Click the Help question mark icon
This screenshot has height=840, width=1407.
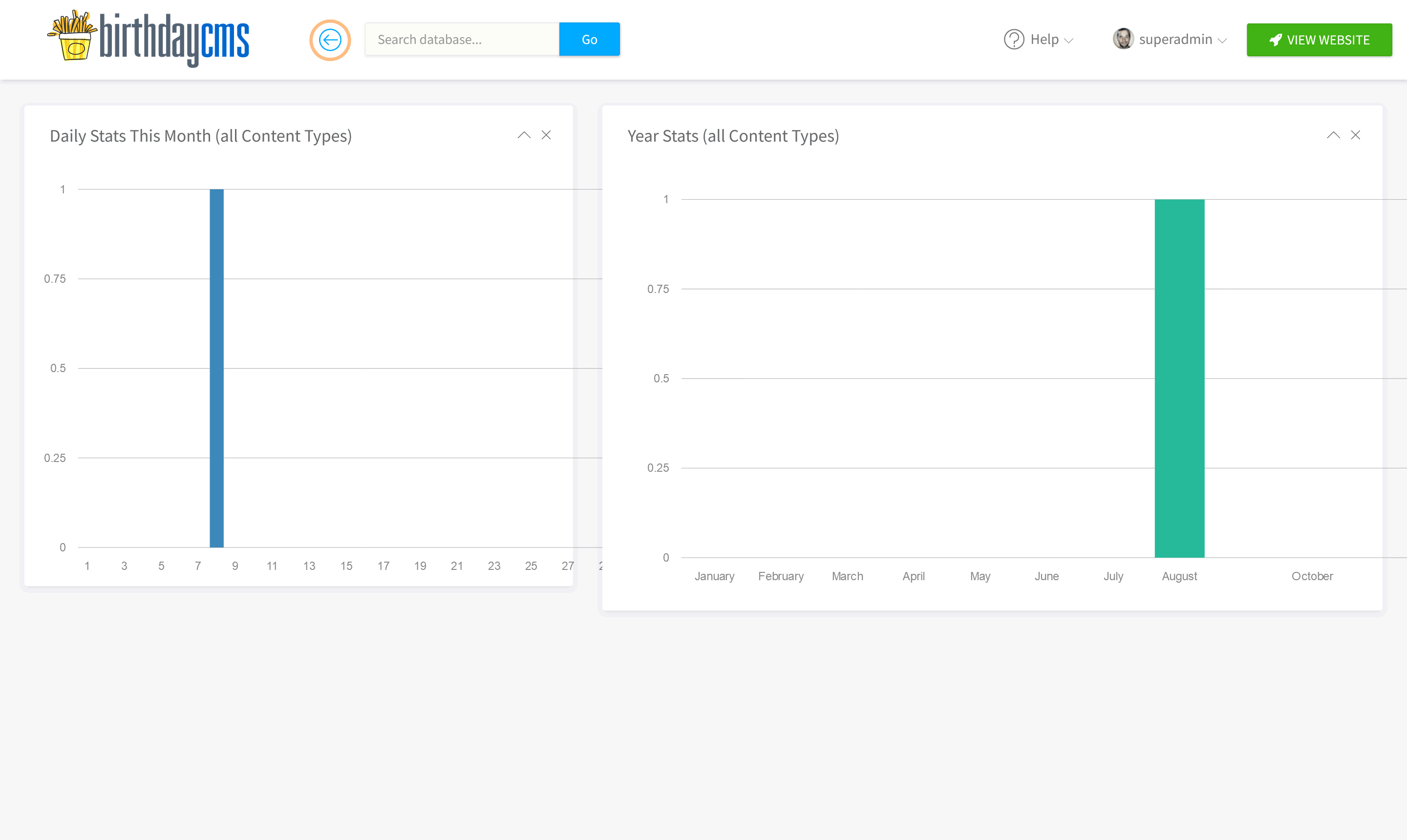pyautogui.click(x=1014, y=40)
